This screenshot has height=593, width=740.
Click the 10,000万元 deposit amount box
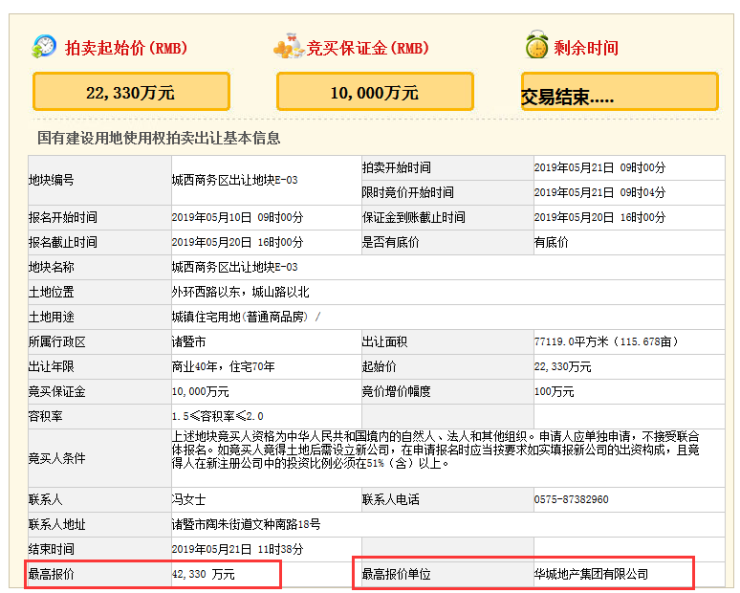(x=374, y=92)
